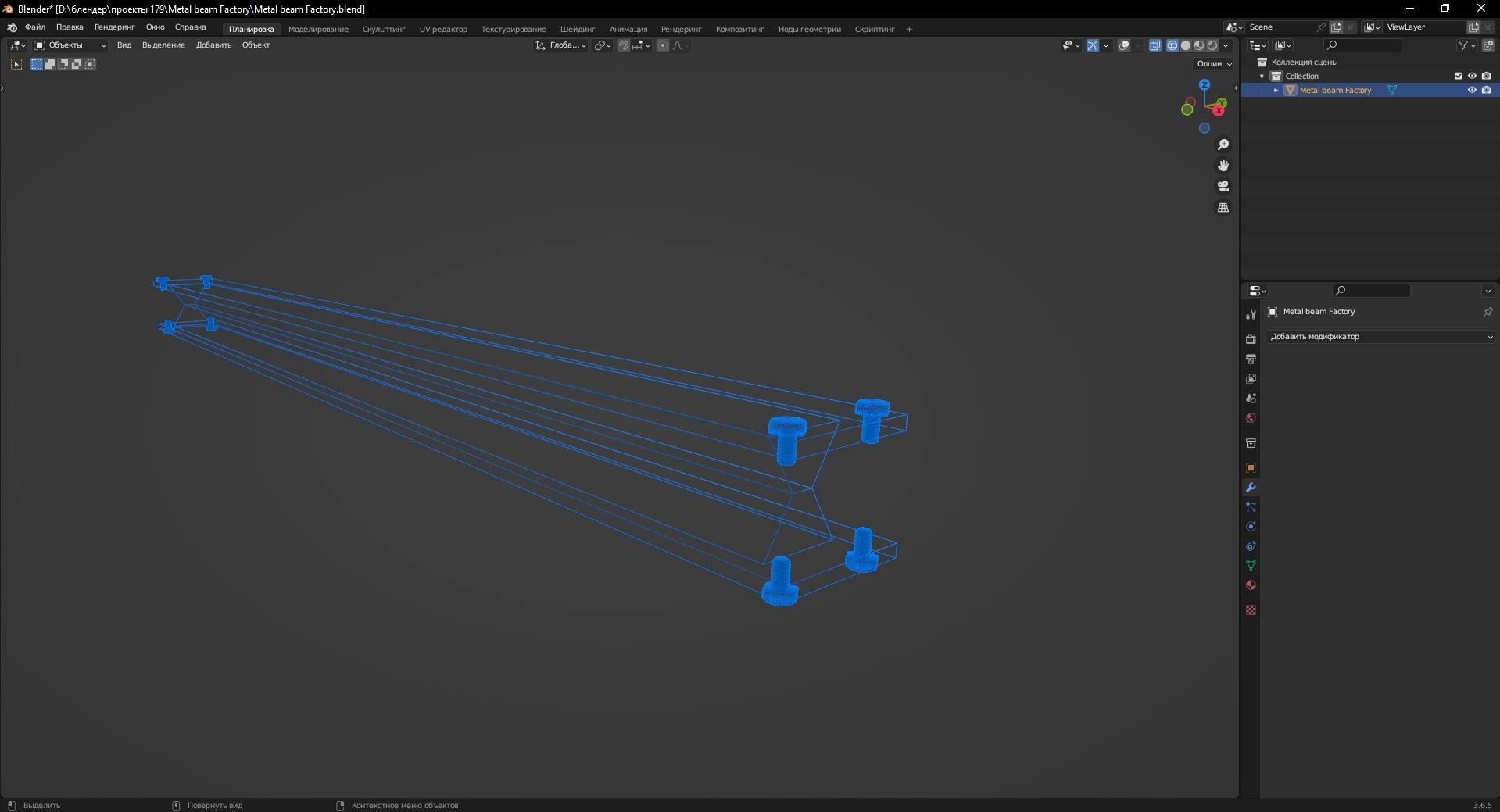Click the pan hand viewport icon

(x=1223, y=166)
